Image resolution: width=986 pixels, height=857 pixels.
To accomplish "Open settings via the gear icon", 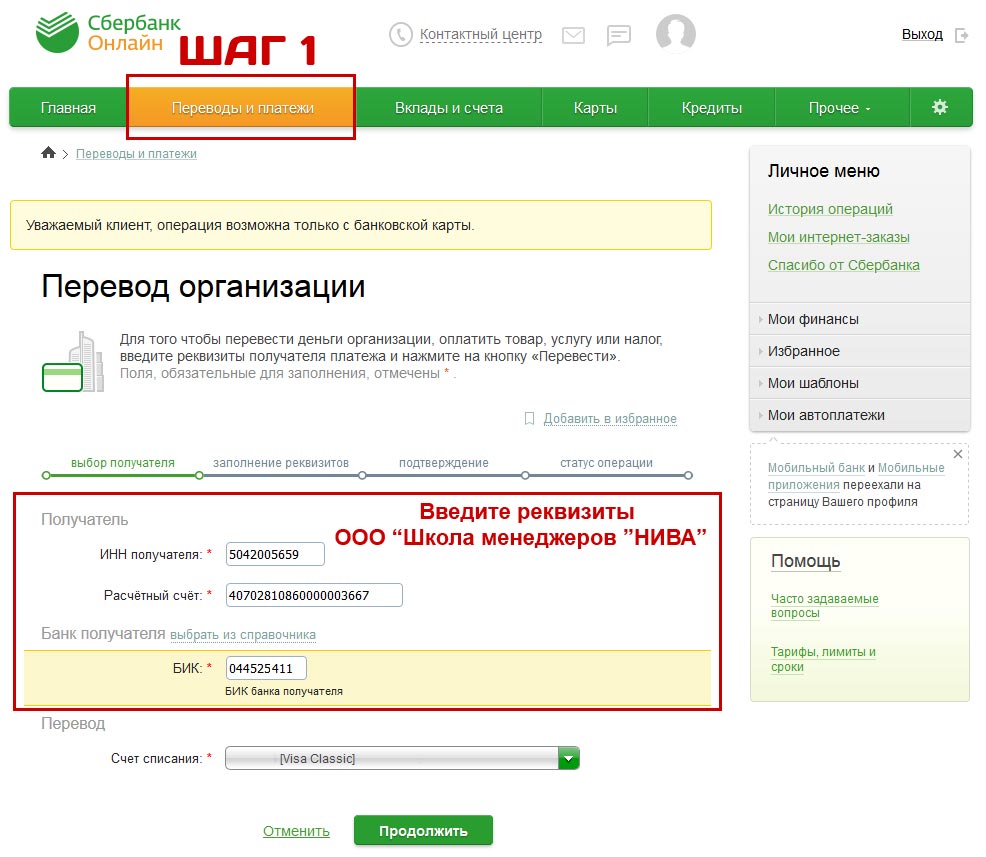I will [939, 107].
